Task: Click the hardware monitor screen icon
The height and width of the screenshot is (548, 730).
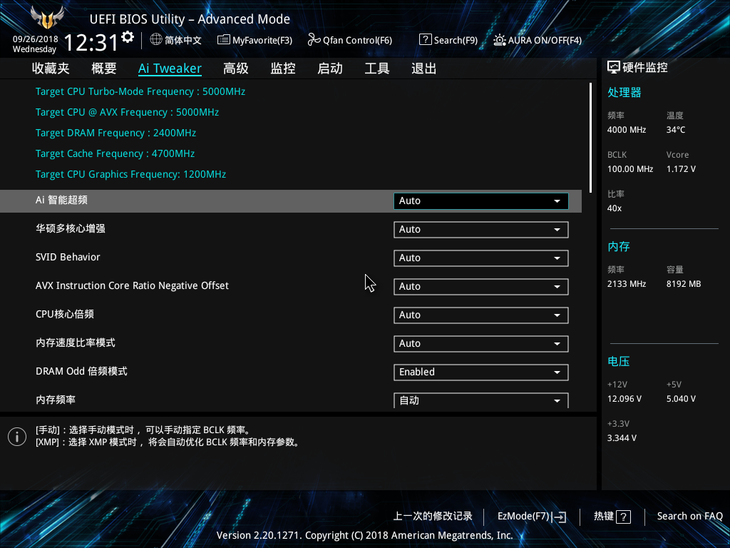Action: (614, 68)
